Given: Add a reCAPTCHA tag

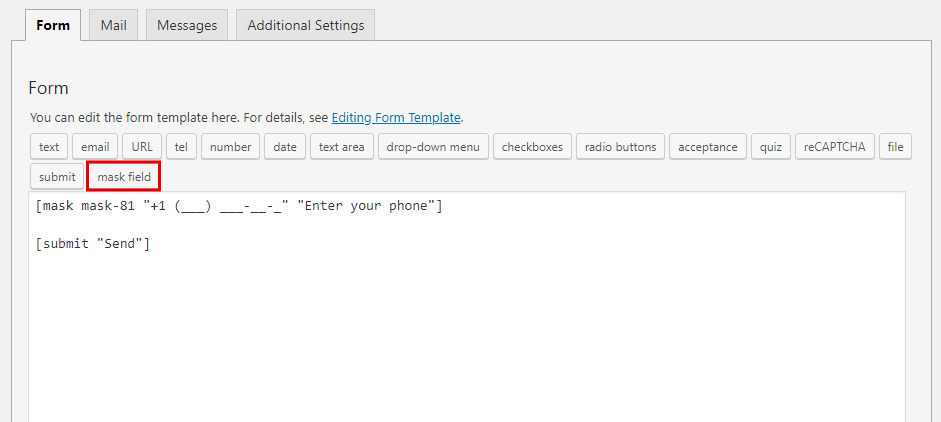Looking at the screenshot, I should click(x=836, y=147).
